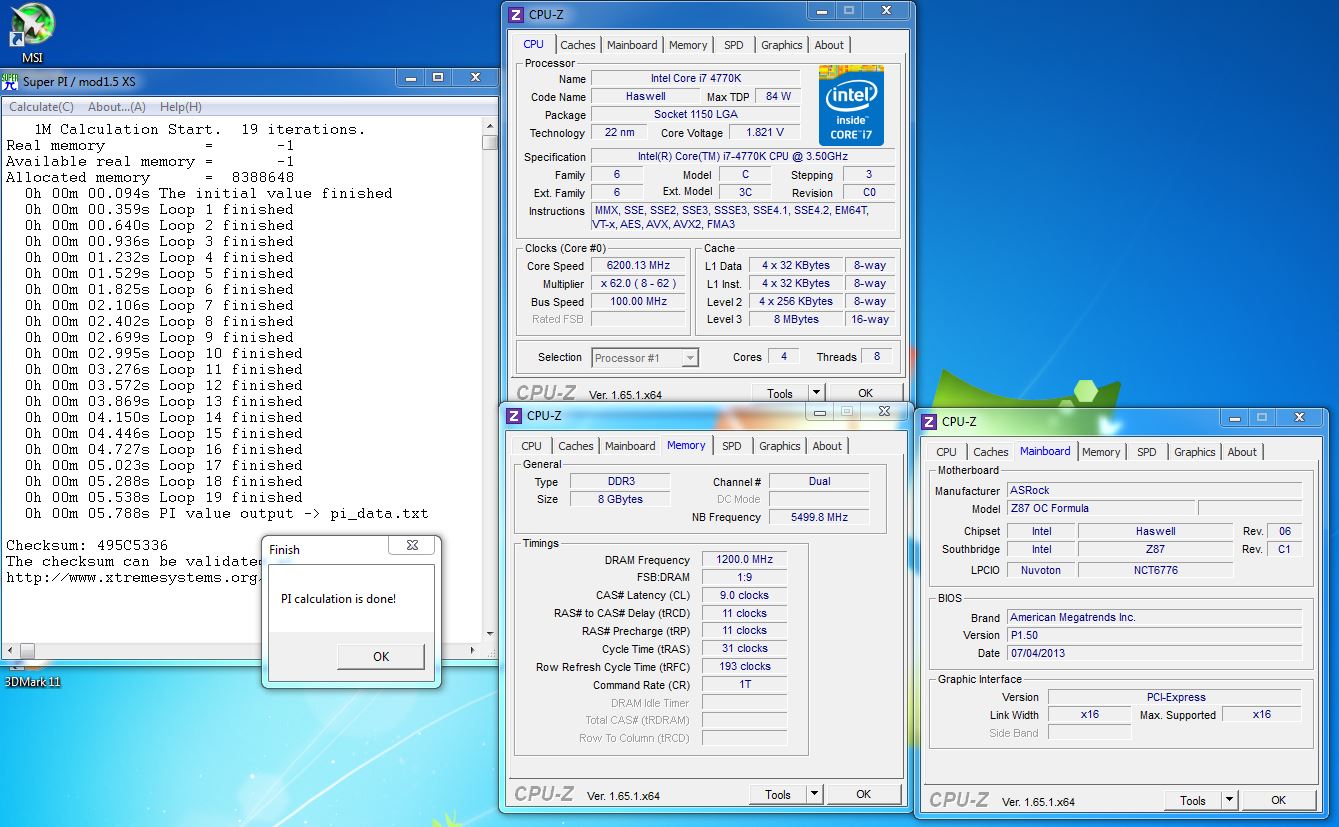1339x827 pixels.
Task: Click OK button in top CPU-Z window
Action: pos(866,393)
